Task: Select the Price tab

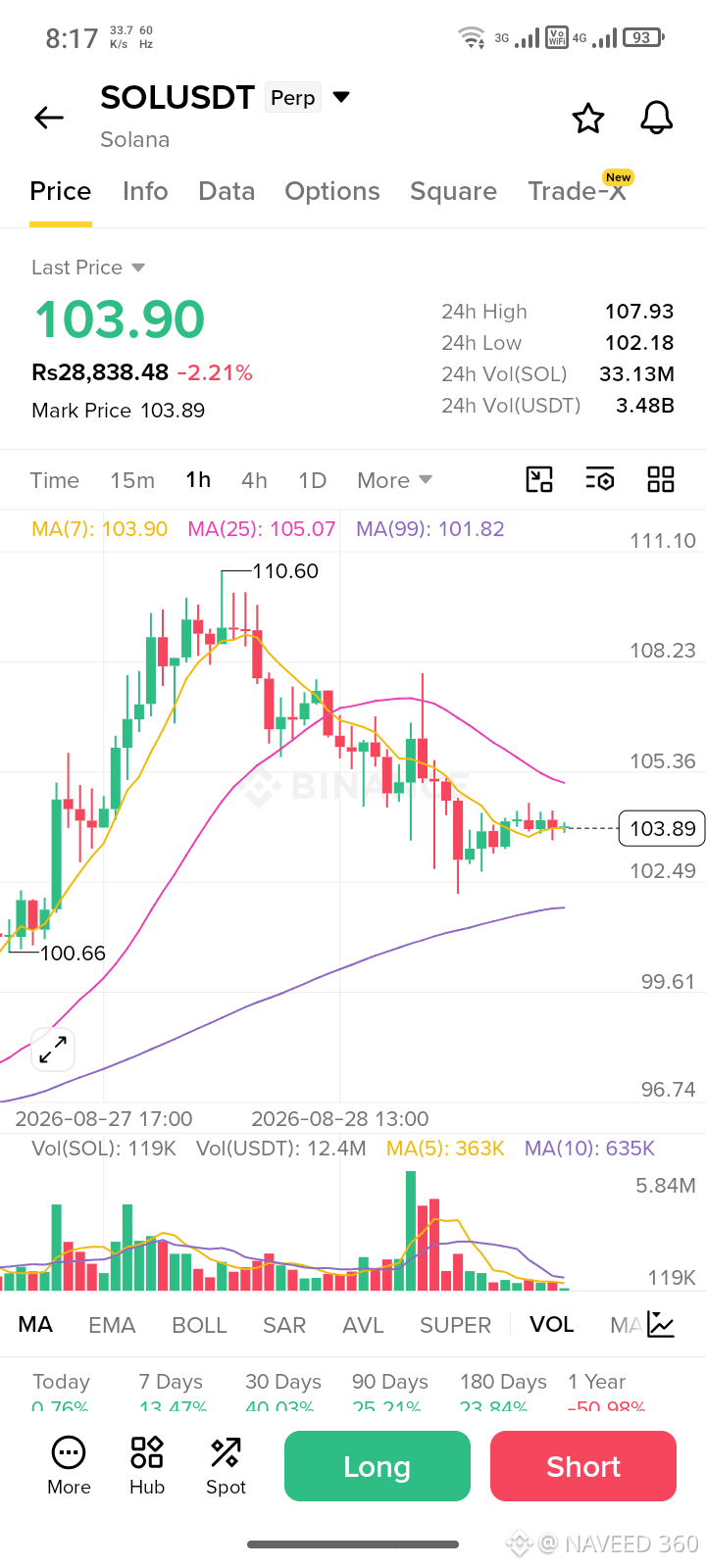Action: tap(61, 191)
